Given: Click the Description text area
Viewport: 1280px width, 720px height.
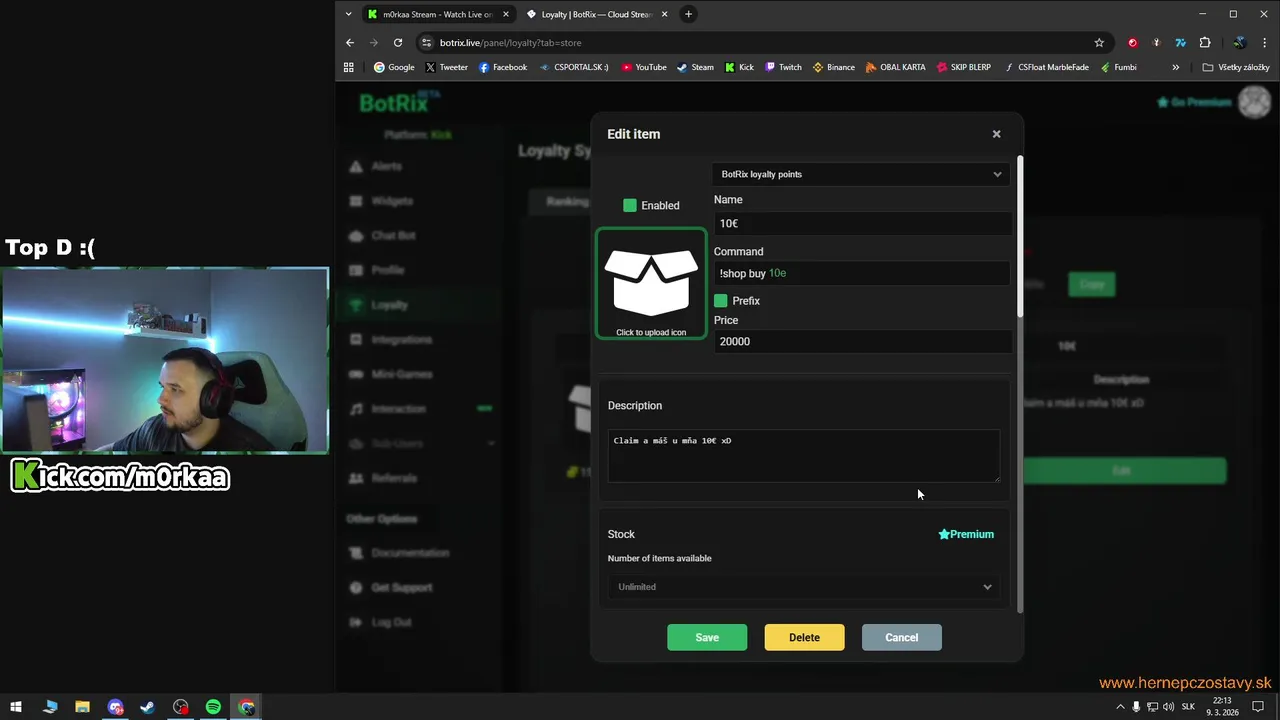Looking at the screenshot, I should pos(804,456).
